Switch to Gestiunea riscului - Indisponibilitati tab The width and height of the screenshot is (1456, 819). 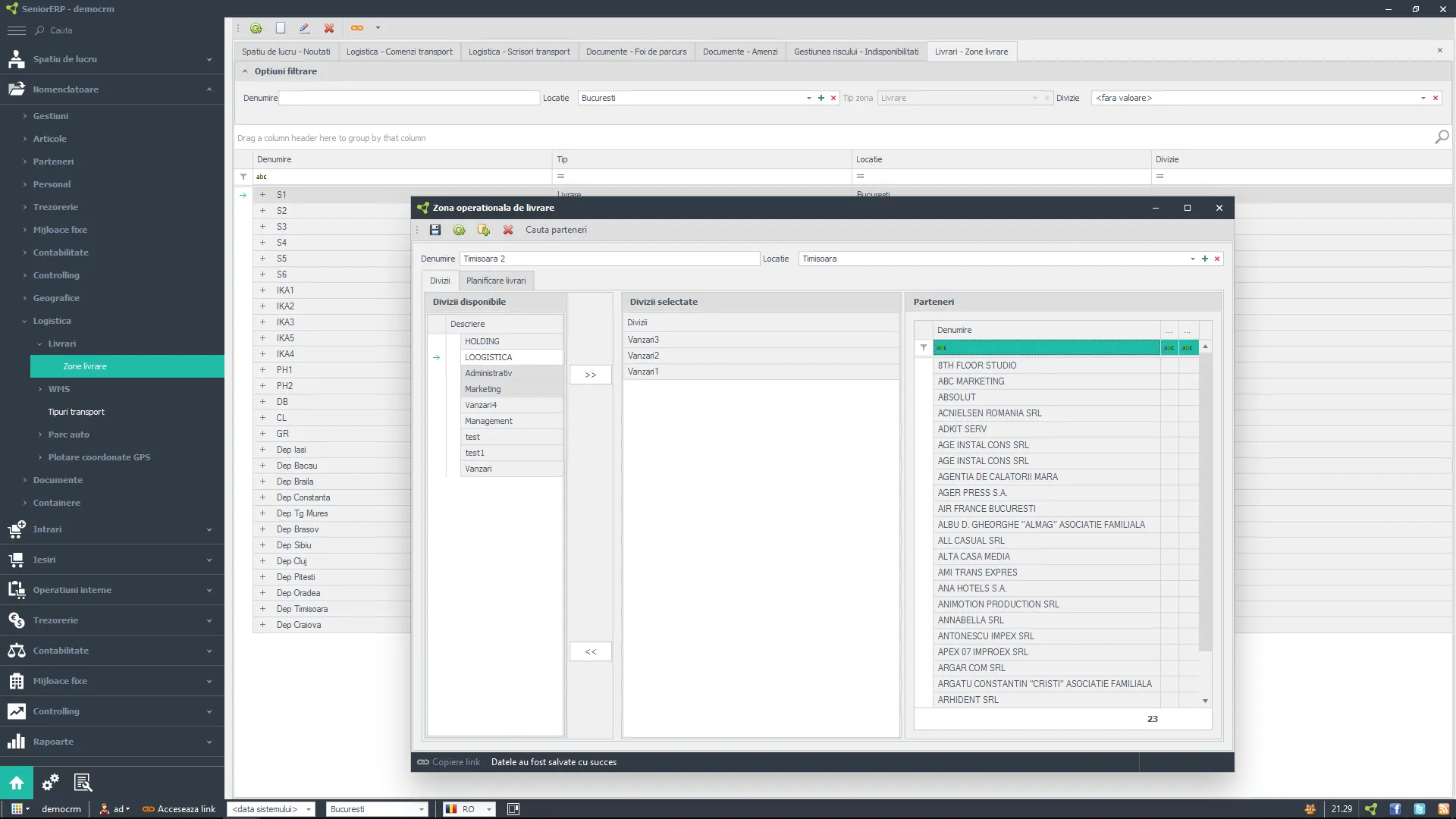coord(856,52)
